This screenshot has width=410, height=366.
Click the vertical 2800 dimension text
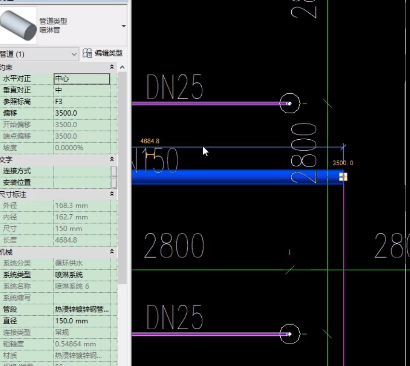304,153
